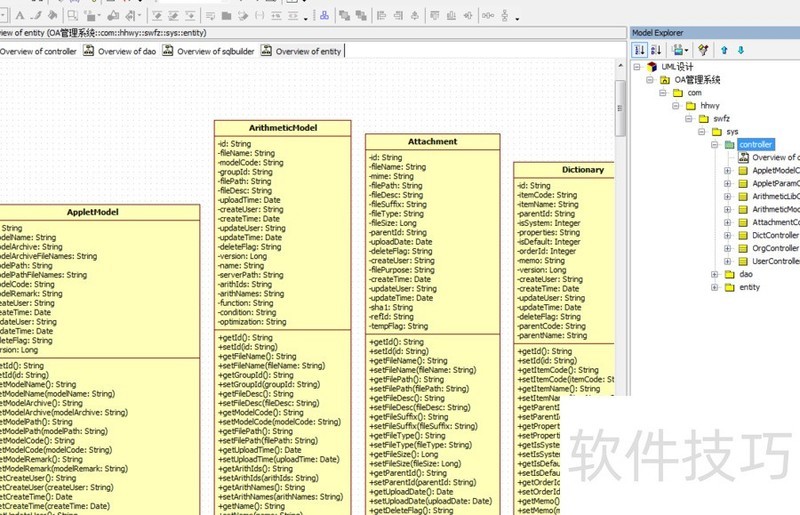This screenshot has height=515, width=800.
Task: Collapse the controller package node
Action: click(x=715, y=145)
